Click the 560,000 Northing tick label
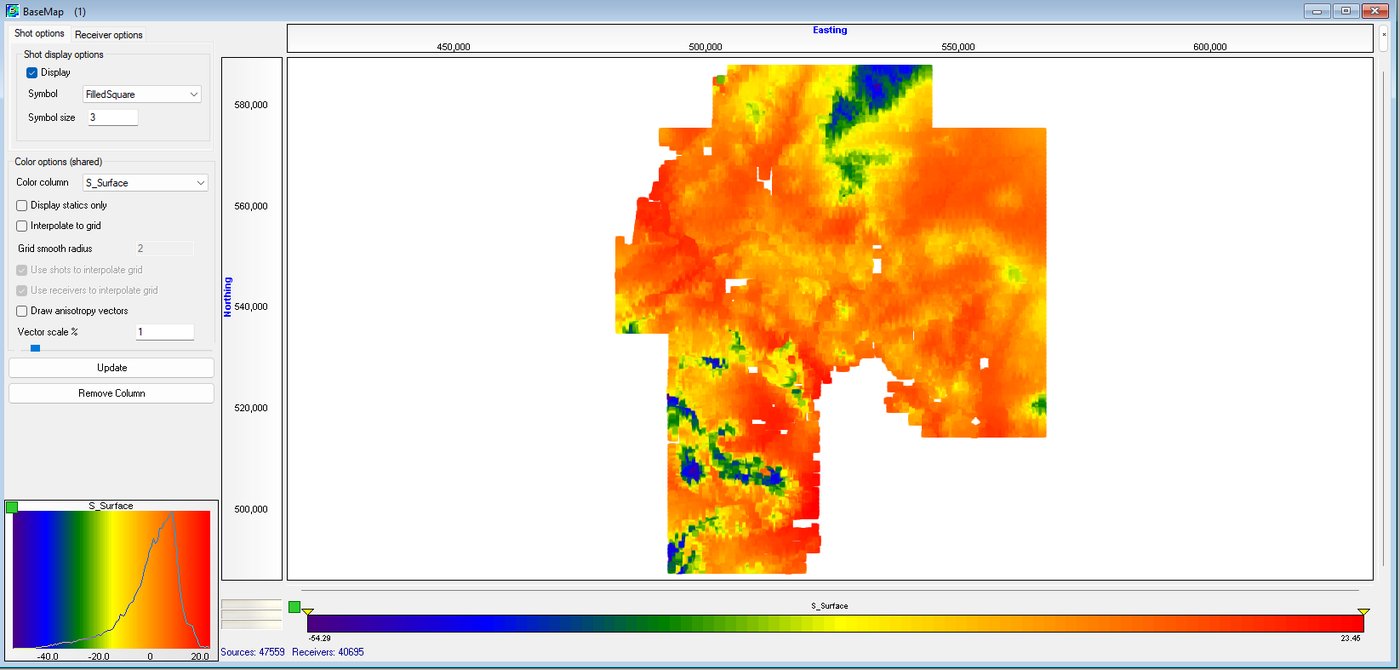 [x=250, y=206]
